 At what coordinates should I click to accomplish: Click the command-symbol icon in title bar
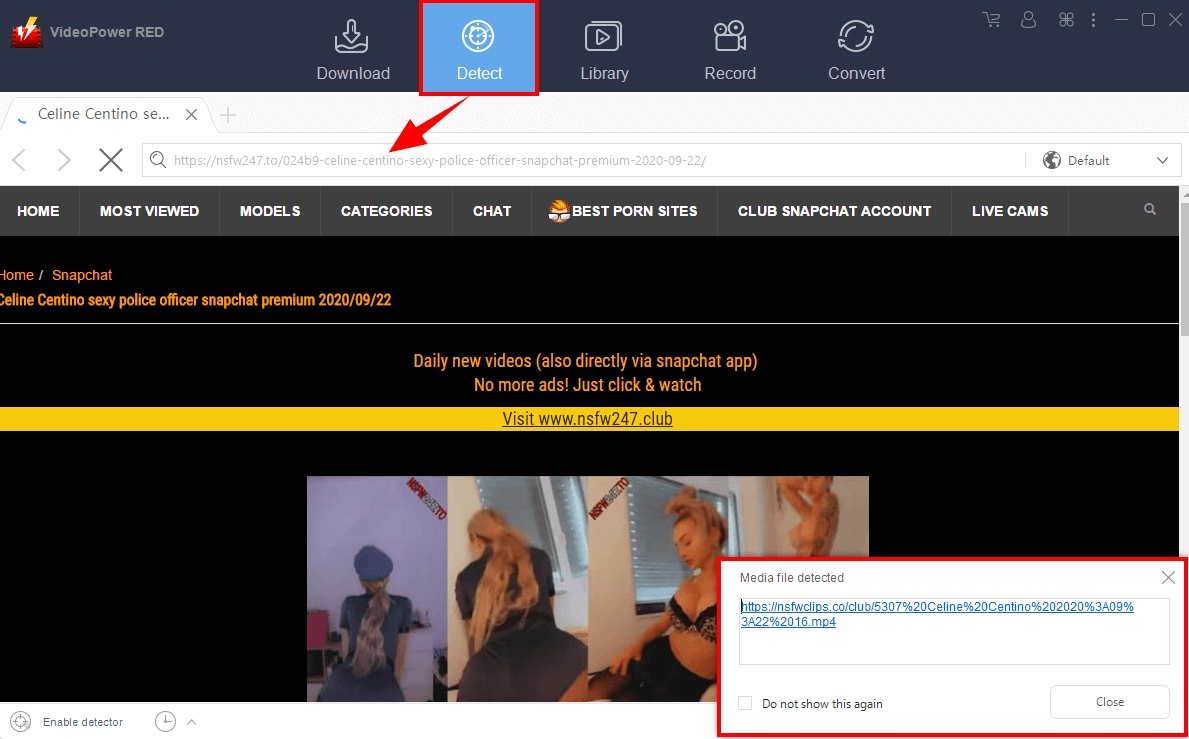1066,20
